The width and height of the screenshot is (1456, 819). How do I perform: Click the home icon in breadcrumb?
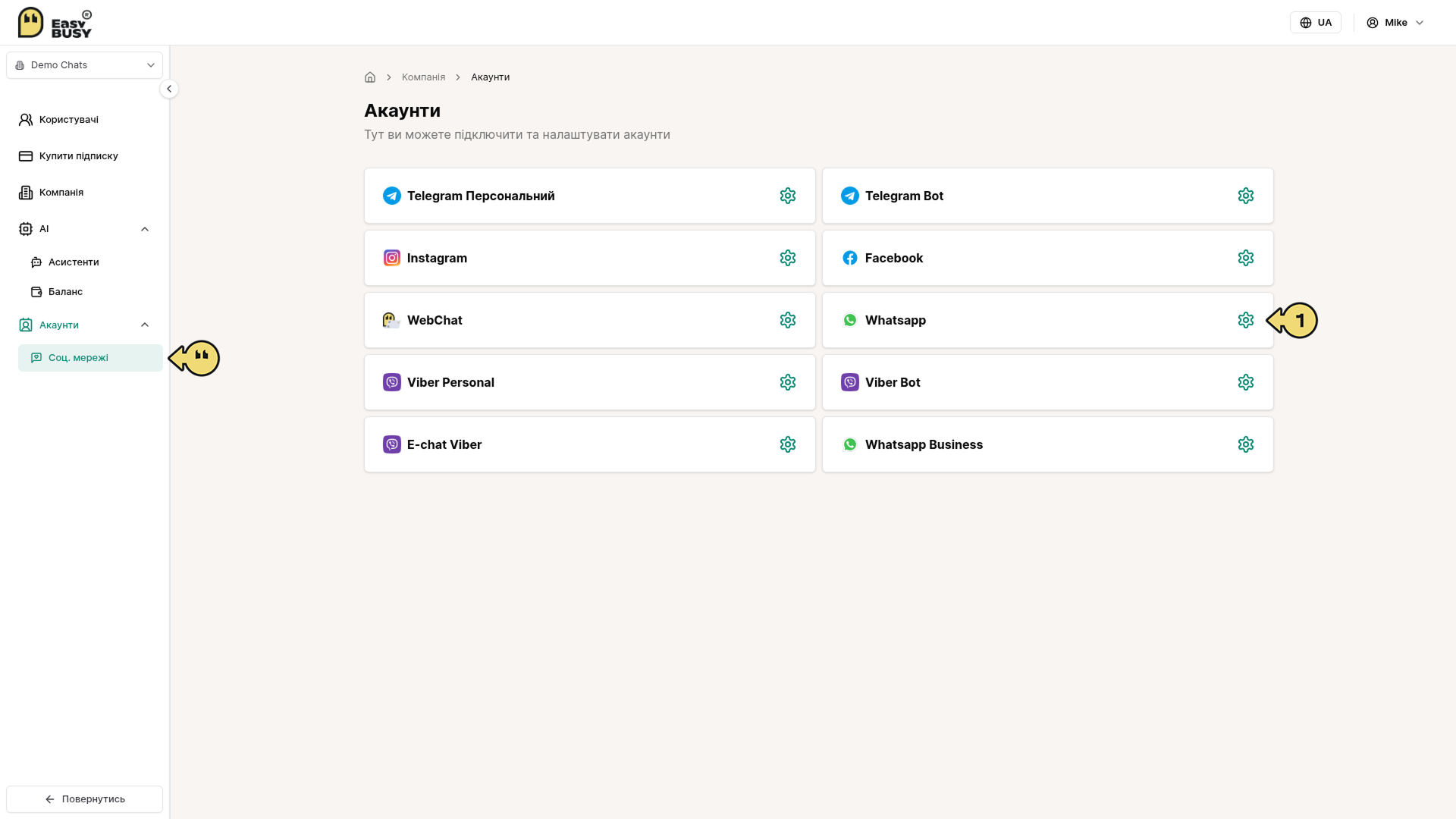370,77
